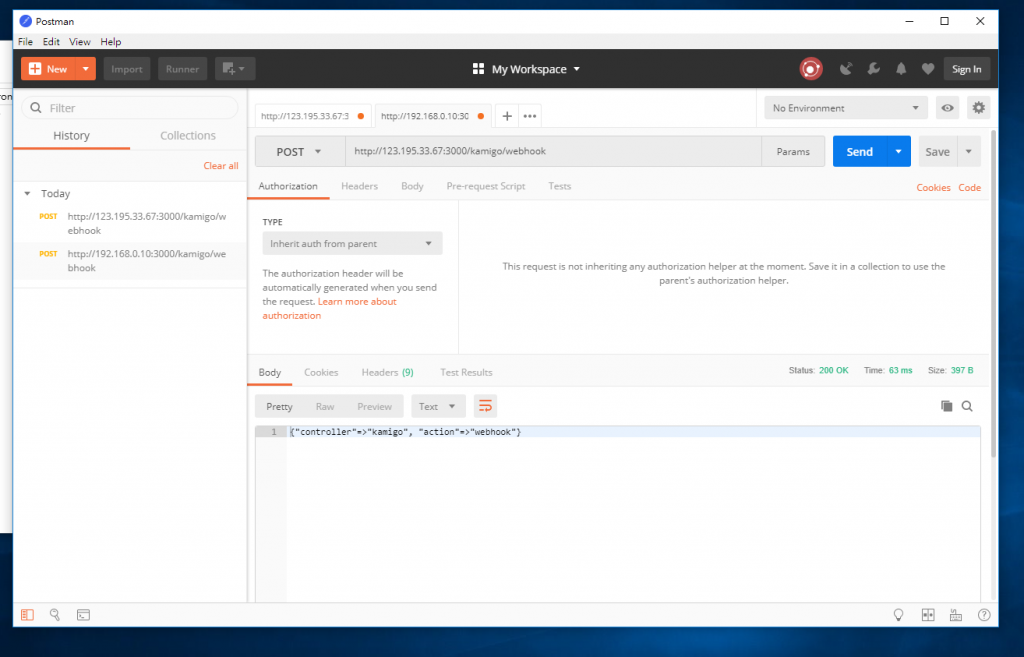Click the workspace grid icon
Screen dimensions: 1024x657
point(478,69)
